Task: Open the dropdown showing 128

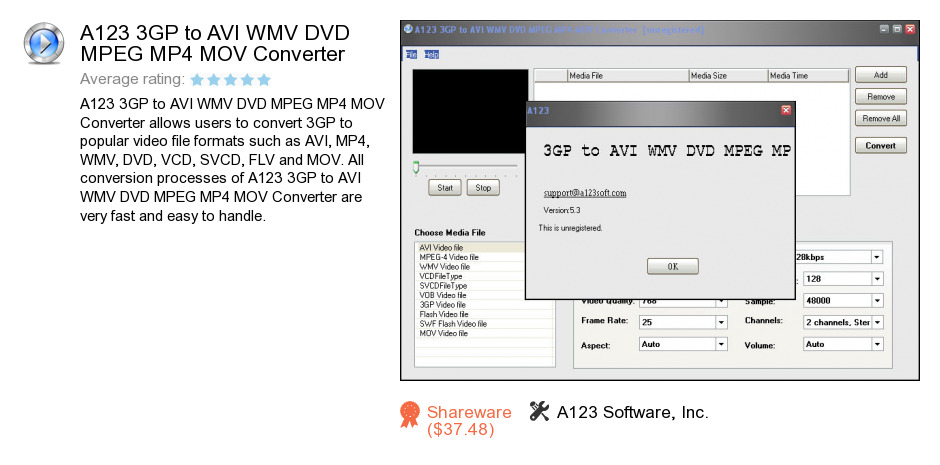Action: point(877,279)
